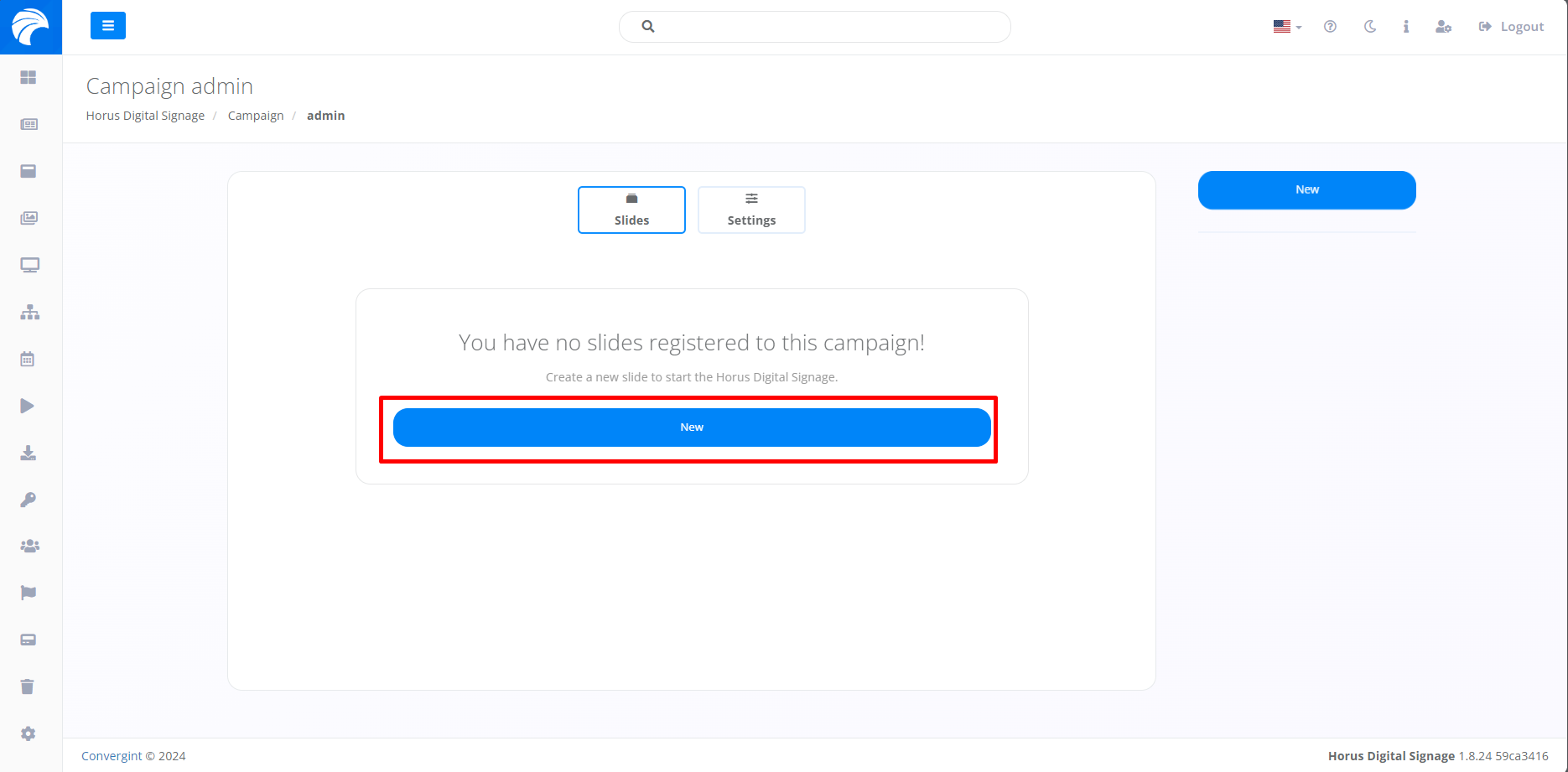Viewport: 1568px width, 772px height.
Task: Click Logout in the top bar
Action: (1511, 26)
